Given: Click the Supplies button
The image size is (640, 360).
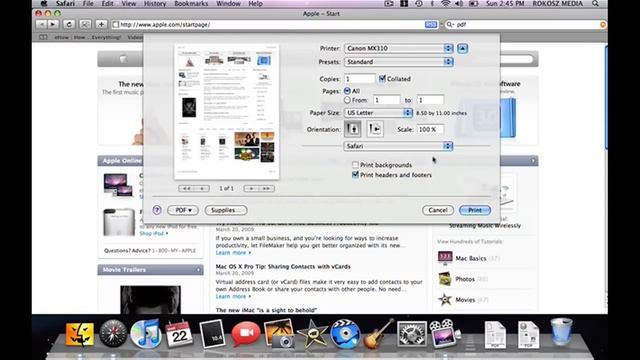Looking at the screenshot, I should tap(226, 210).
